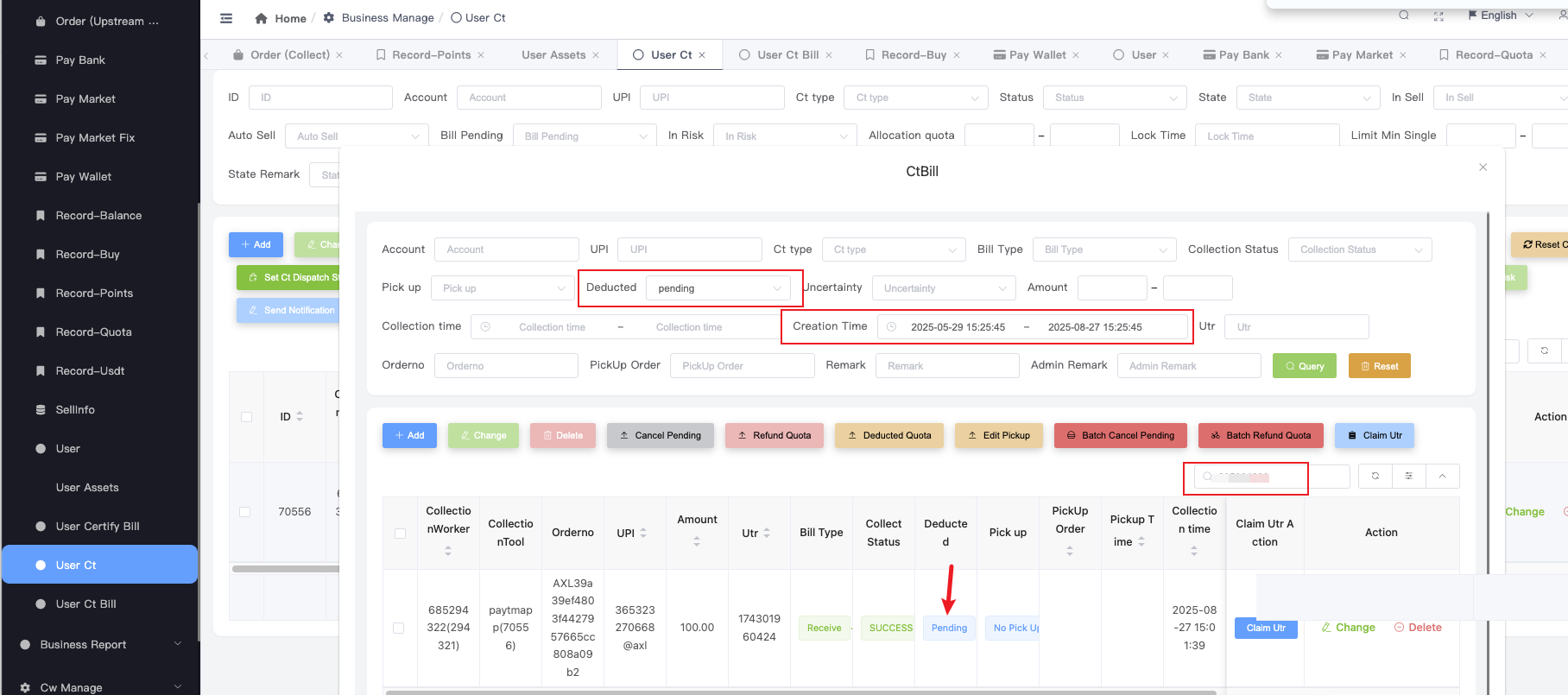The image size is (1568, 695).
Task: Click the Orderno input field
Action: point(506,366)
